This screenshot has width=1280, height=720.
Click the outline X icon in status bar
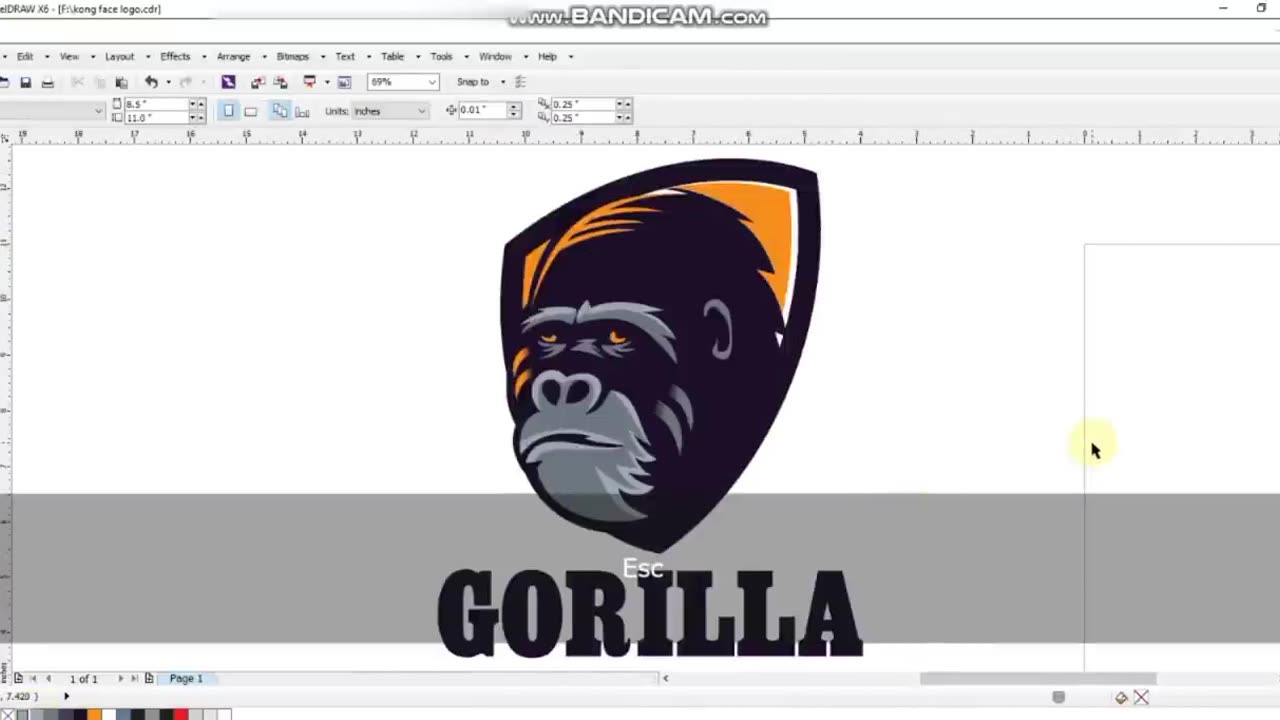(1141, 698)
